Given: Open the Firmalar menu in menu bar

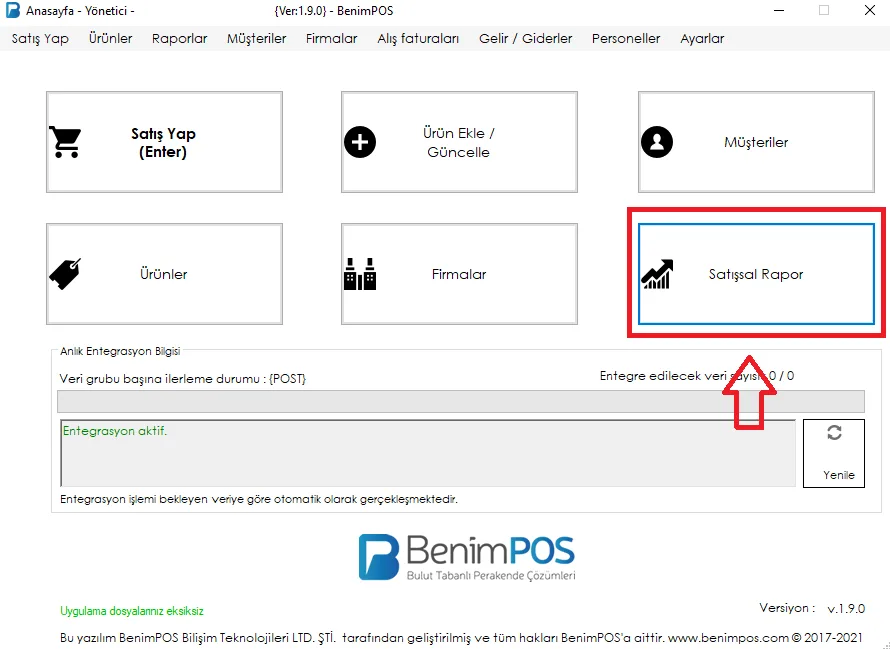Looking at the screenshot, I should [331, 39].
